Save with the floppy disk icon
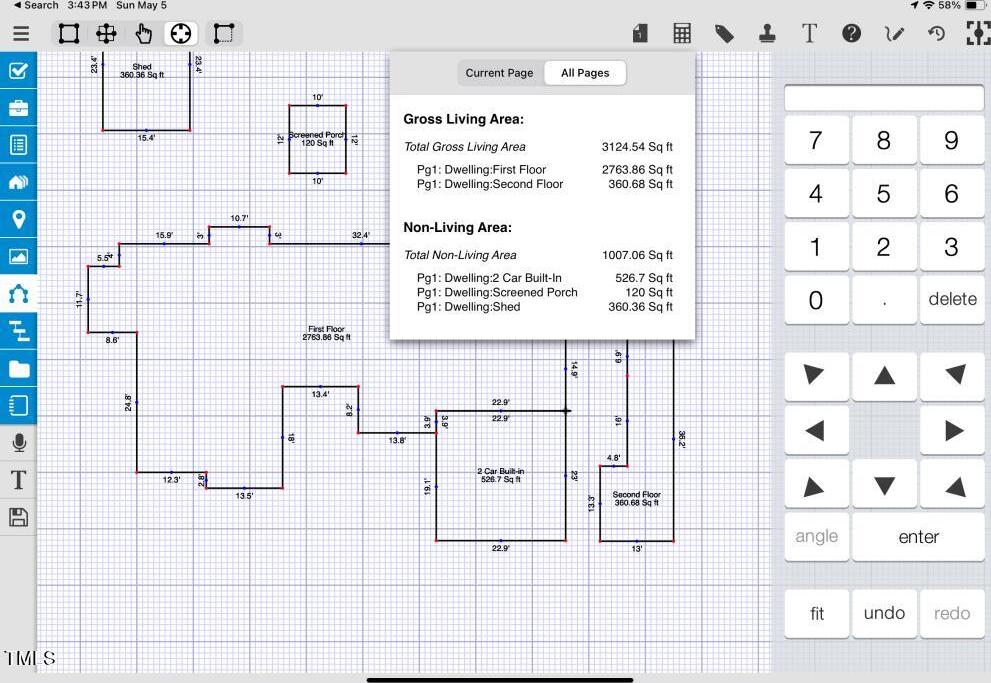991x683 pixels. [19, 517]
